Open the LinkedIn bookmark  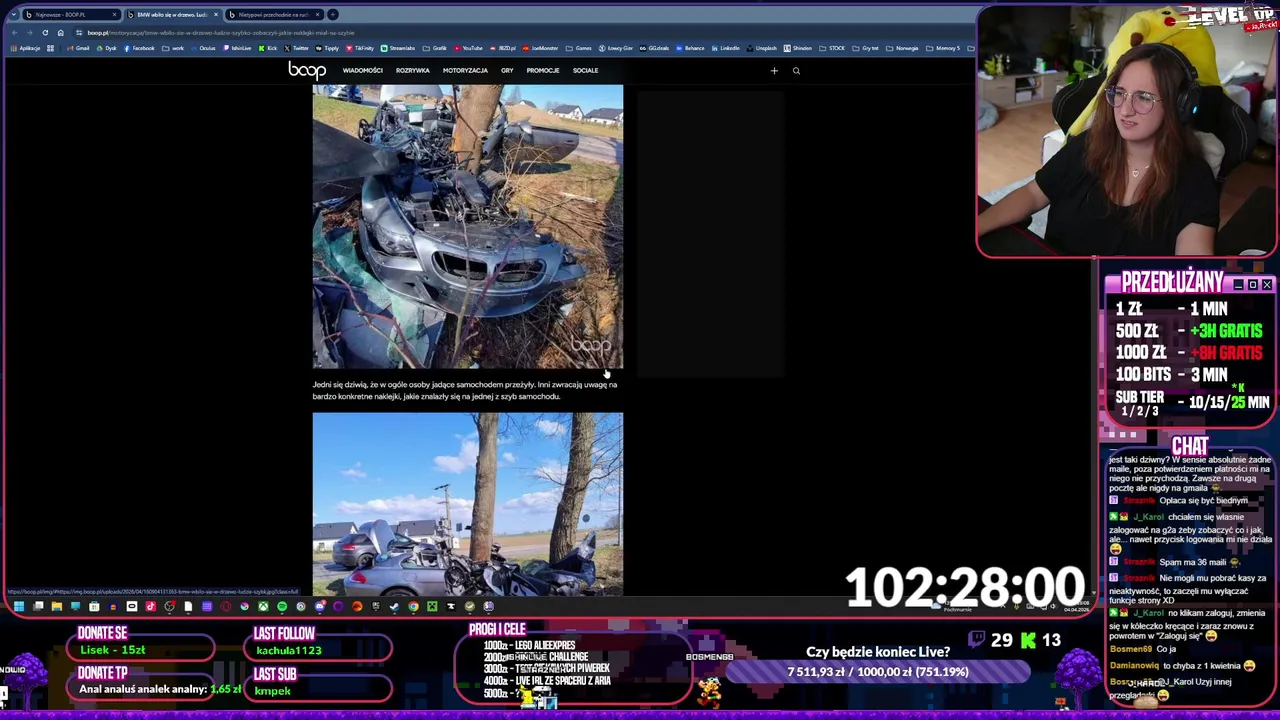726,48
